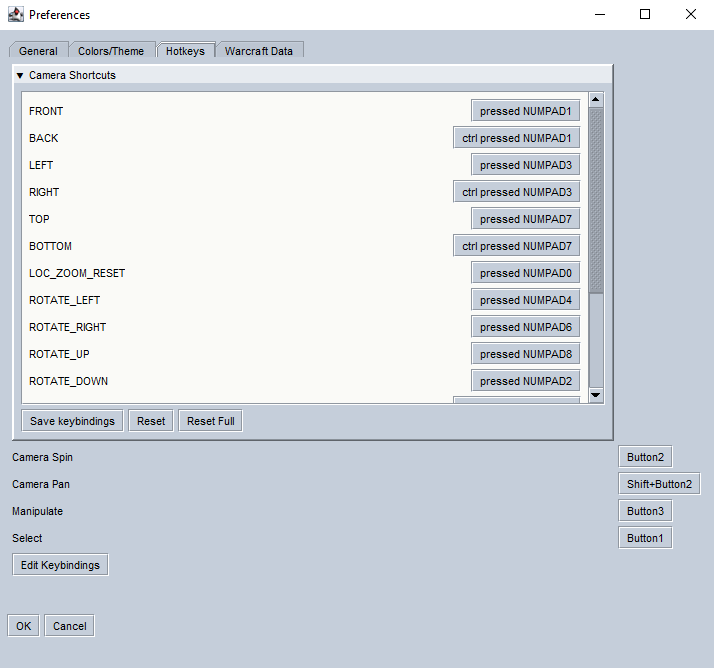Collapse the Camera Shortcuts section

[x=20, y=76]
